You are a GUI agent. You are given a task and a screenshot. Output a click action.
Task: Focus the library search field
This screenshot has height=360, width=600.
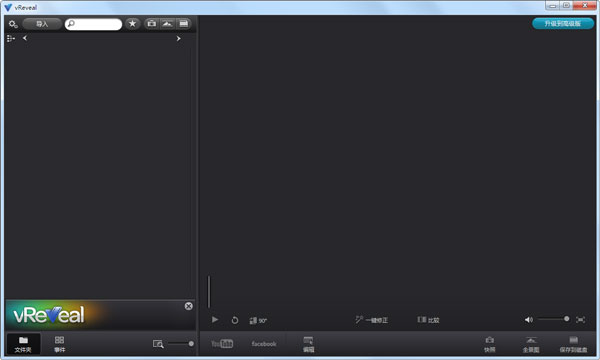pos(93,24)
